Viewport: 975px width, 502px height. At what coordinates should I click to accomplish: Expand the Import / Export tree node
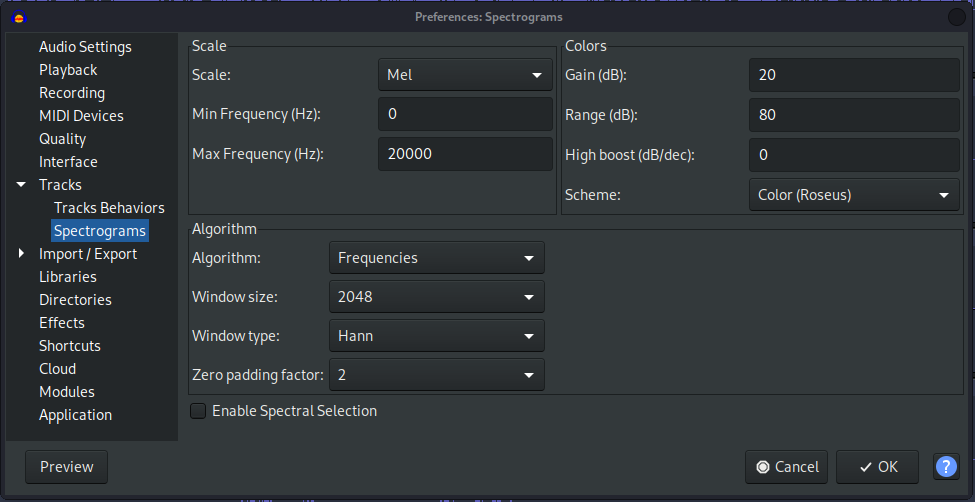(21, 254)
